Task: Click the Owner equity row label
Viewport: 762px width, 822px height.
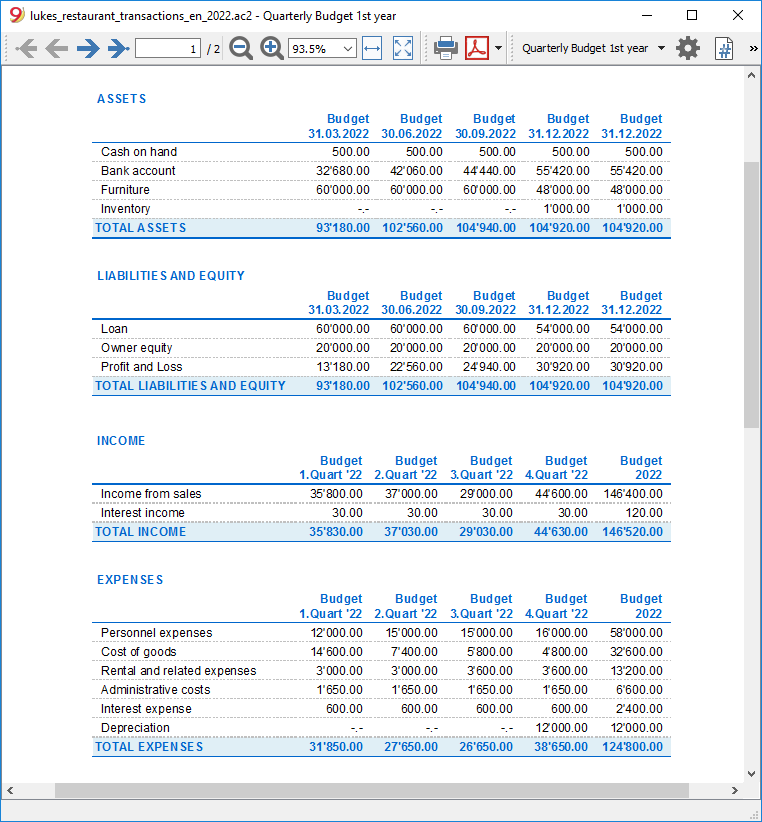Action: [x=136, y=348]
